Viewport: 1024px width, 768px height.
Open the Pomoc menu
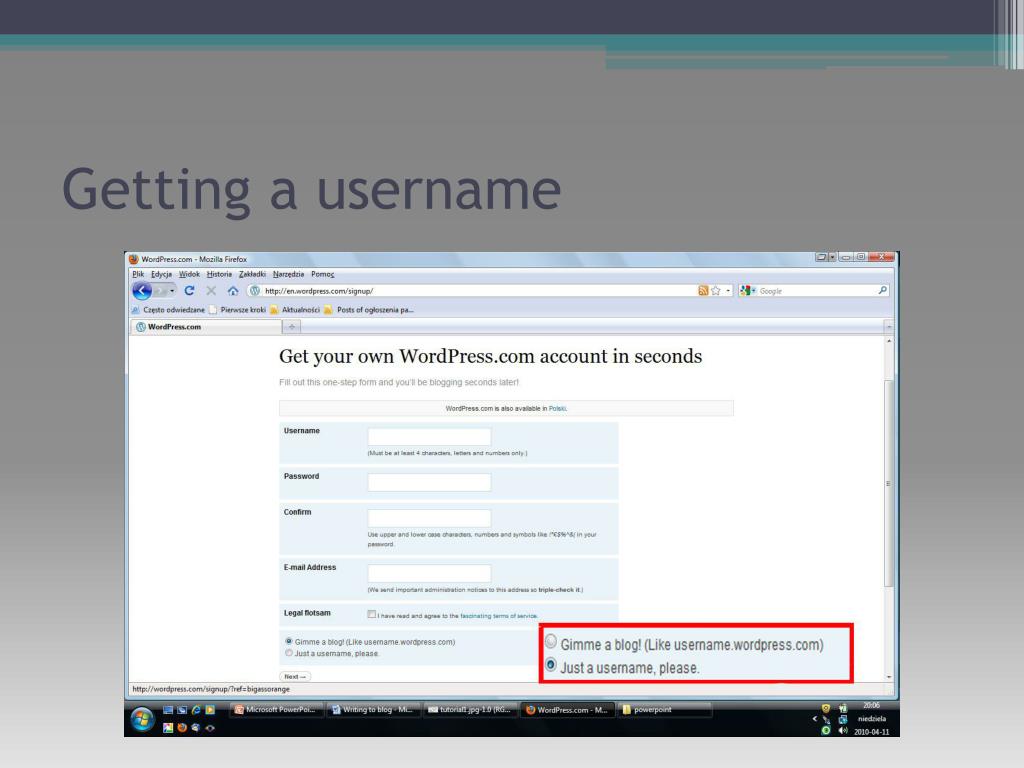pyautogui.click(x=323, y=274)
